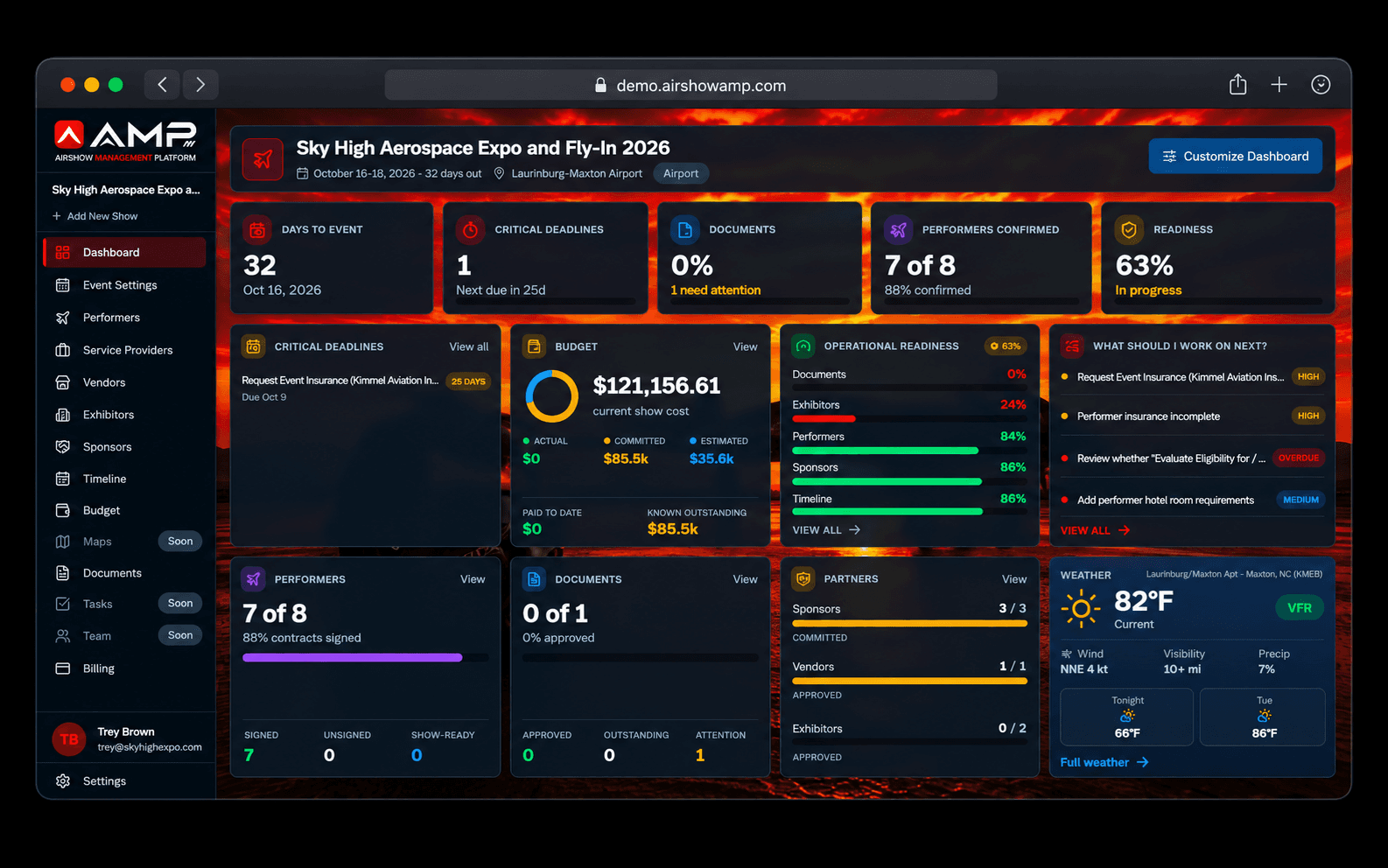
Task: Click the red airplane event icon in header
Action: coord(263,159)
